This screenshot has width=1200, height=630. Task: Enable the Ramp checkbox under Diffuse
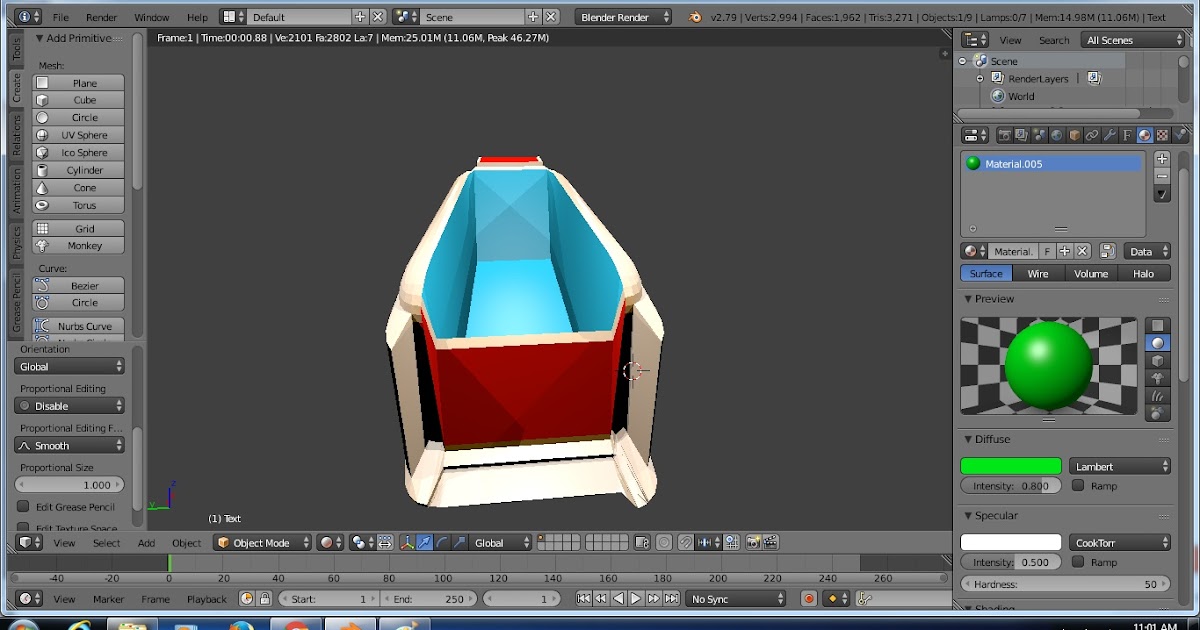pos(1077,486)
